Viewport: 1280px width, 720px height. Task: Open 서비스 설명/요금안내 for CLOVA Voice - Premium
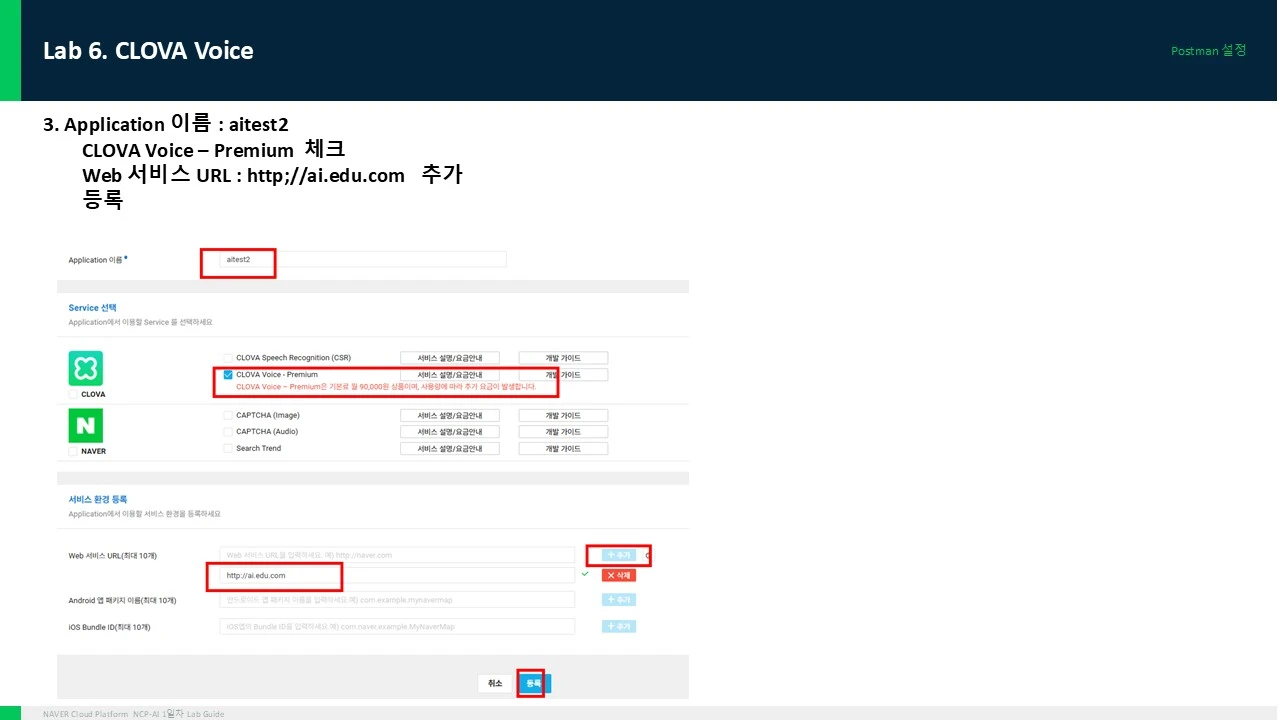(x=450, y=375)
